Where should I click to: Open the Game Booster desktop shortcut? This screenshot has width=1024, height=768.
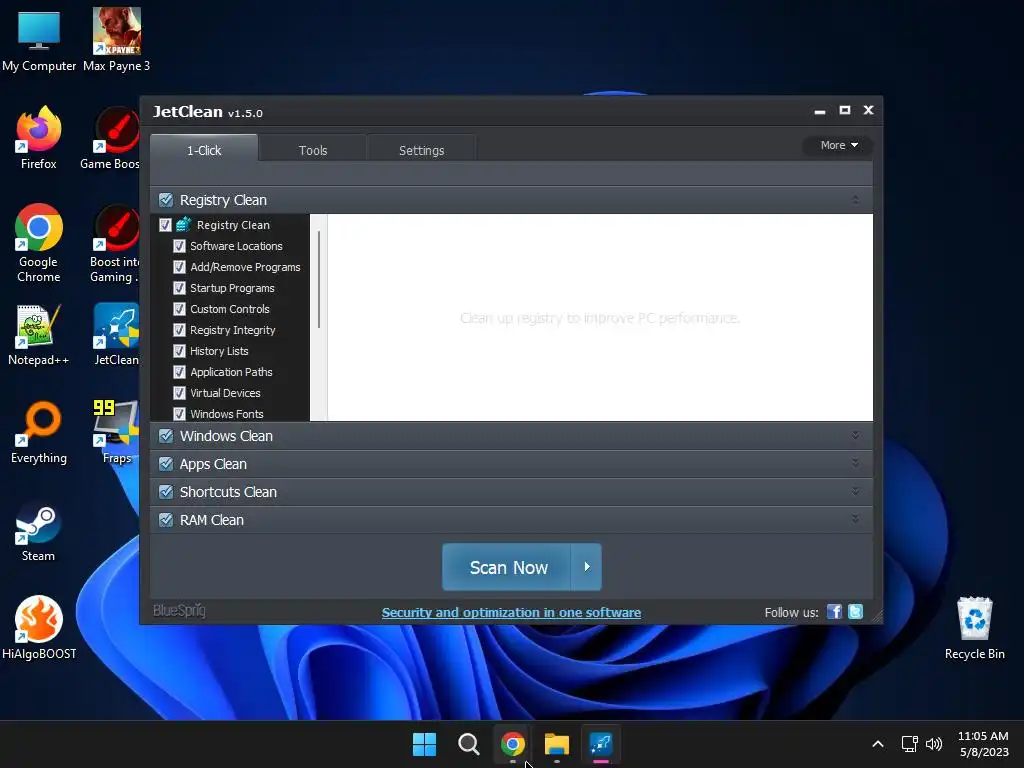click(110, 138)
